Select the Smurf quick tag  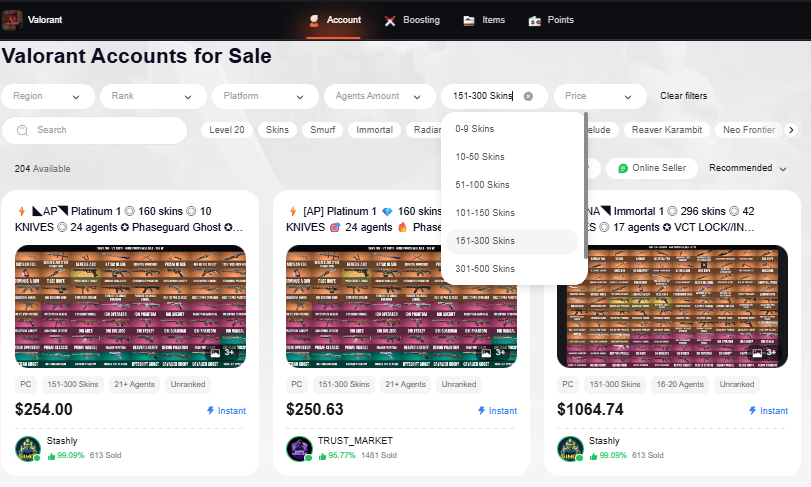click(x=323, y=130)
